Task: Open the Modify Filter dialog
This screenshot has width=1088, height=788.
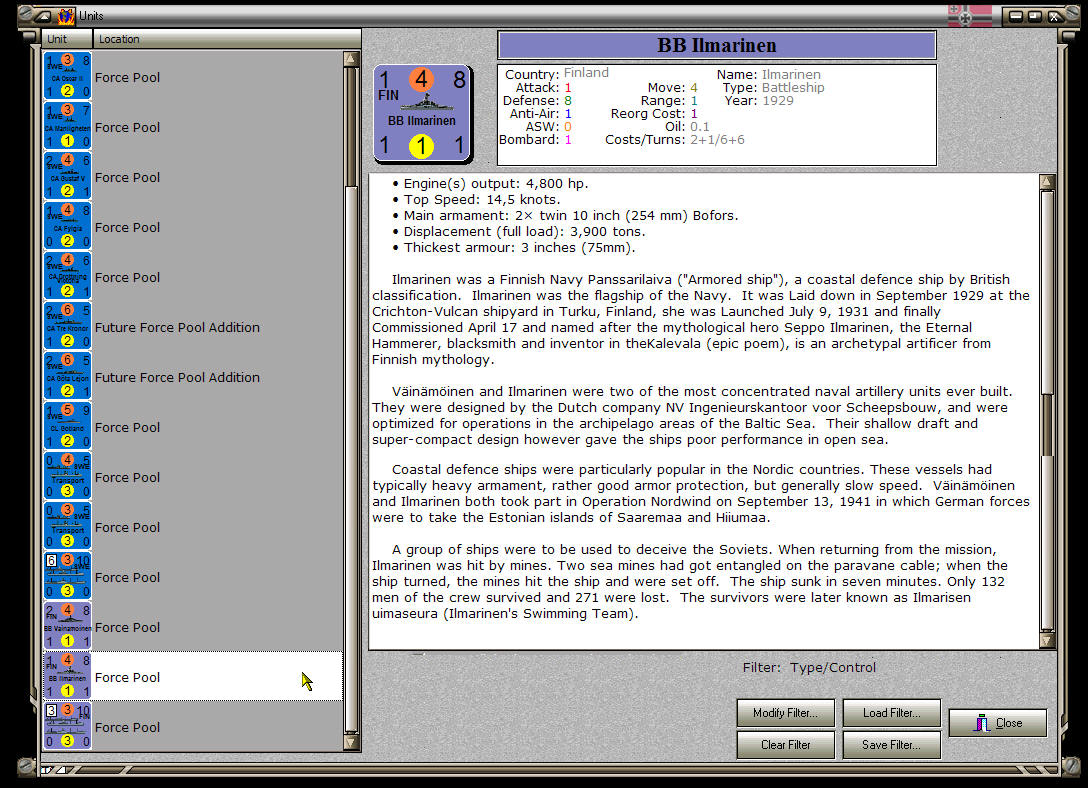Action: (x=785, y=713)
